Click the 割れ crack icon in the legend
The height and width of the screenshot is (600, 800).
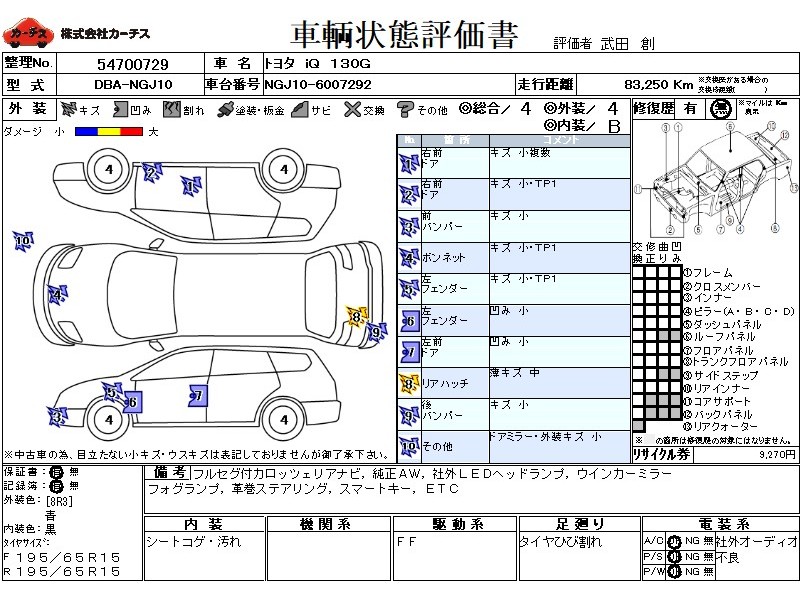coord(172,109)
